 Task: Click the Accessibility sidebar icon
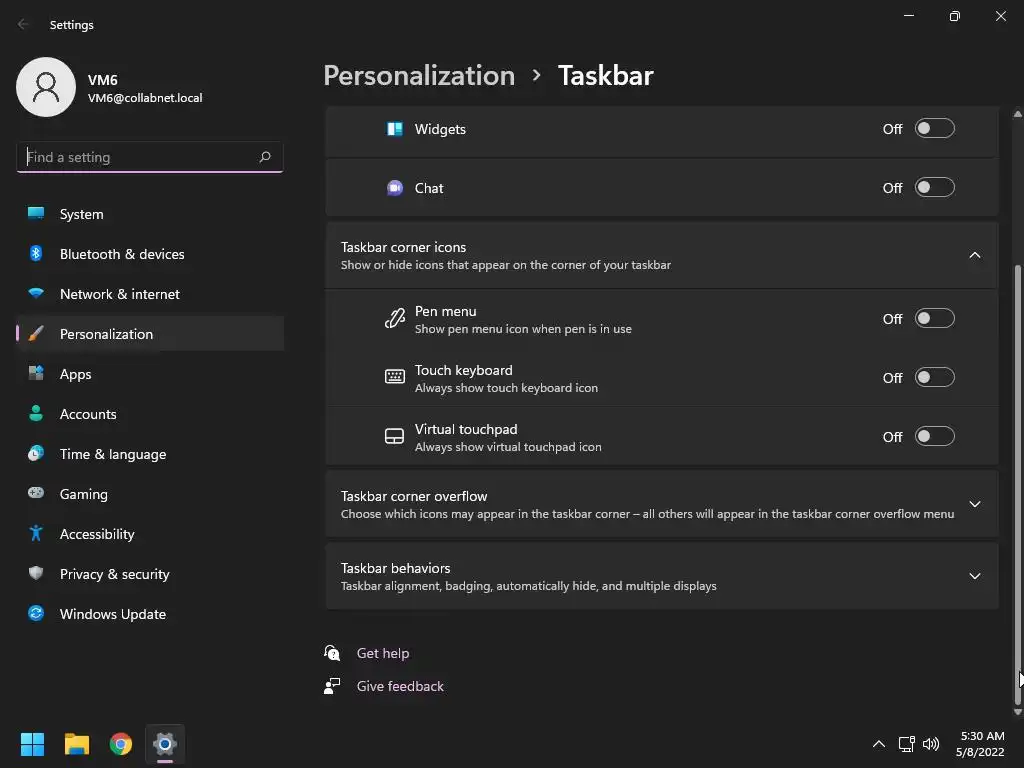tap(36, 534)
